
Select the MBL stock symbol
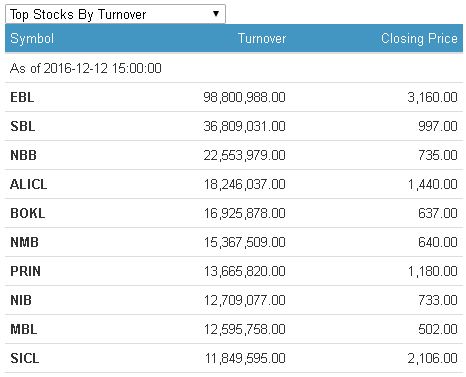tap(24, 329)
